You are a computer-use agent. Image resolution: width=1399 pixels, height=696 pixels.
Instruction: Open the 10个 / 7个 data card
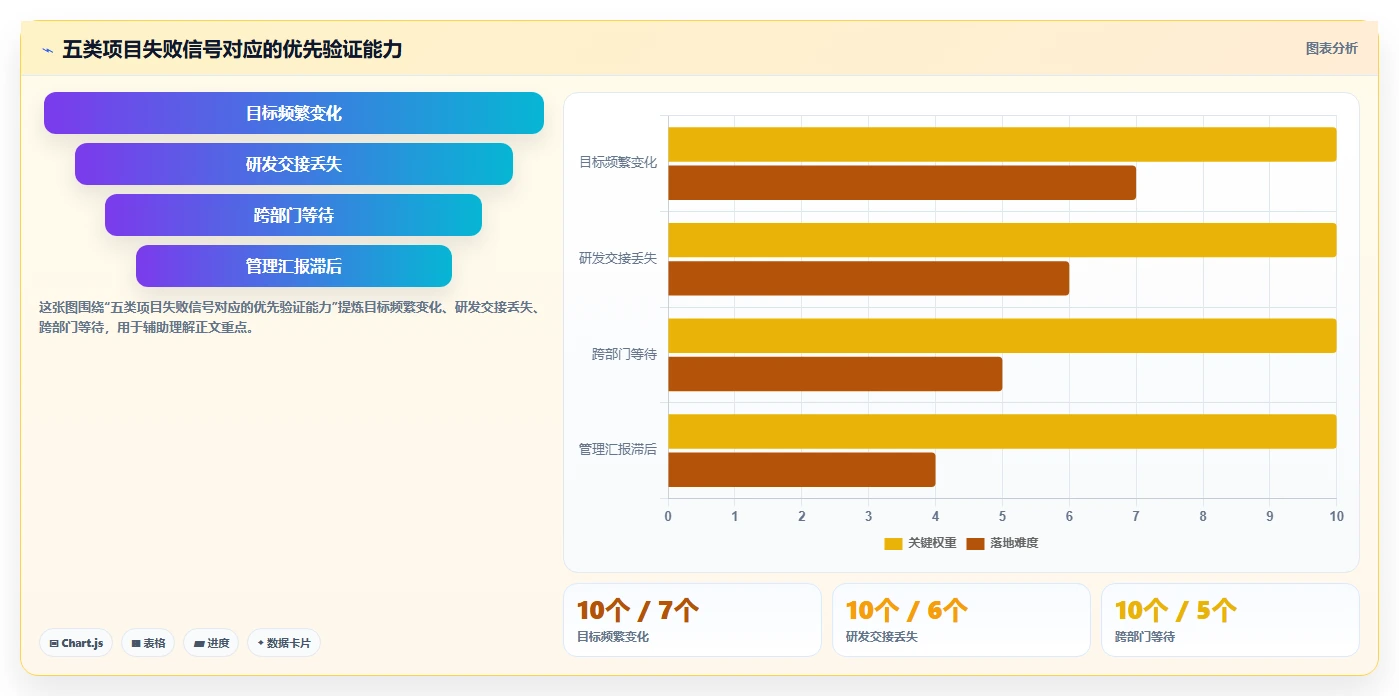point(692,620)
